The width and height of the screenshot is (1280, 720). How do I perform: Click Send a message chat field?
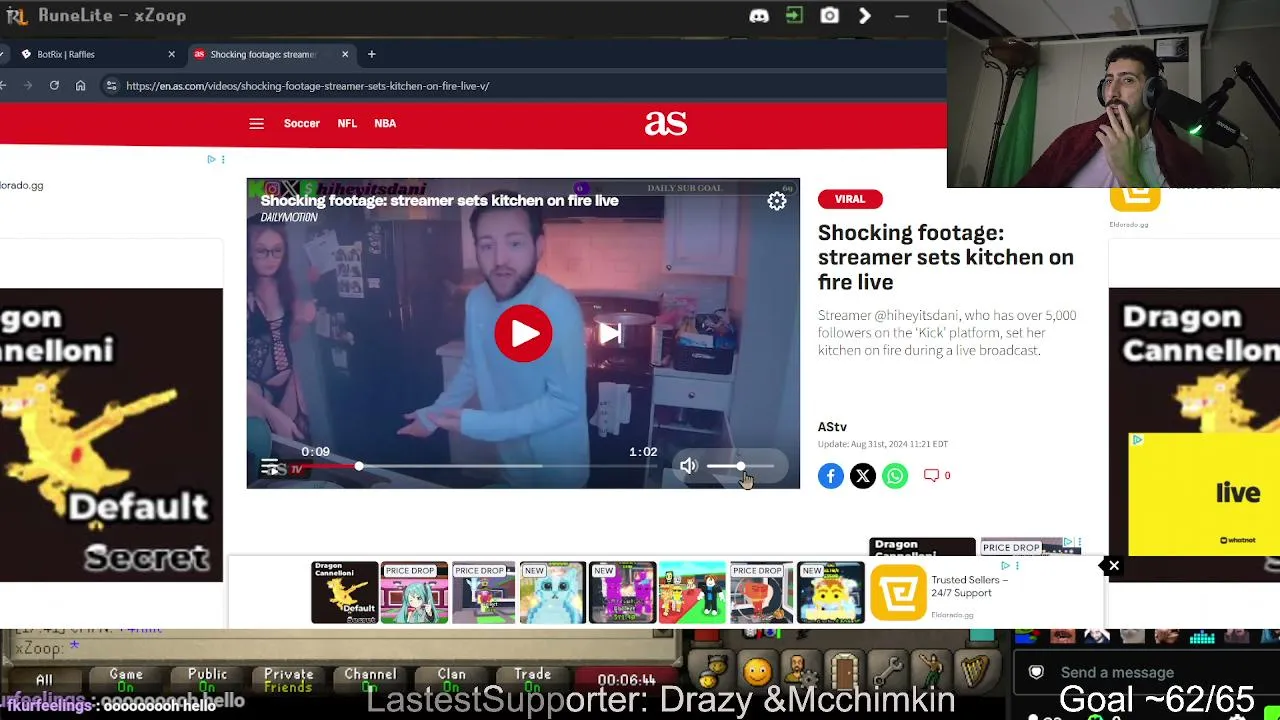(1145, 673)
